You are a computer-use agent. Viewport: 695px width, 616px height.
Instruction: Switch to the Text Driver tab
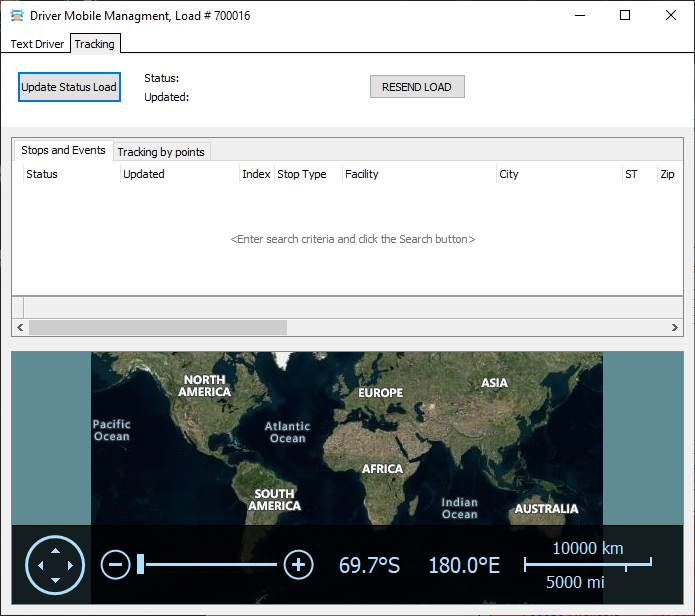pyautogui.click(x=37, y=44)
